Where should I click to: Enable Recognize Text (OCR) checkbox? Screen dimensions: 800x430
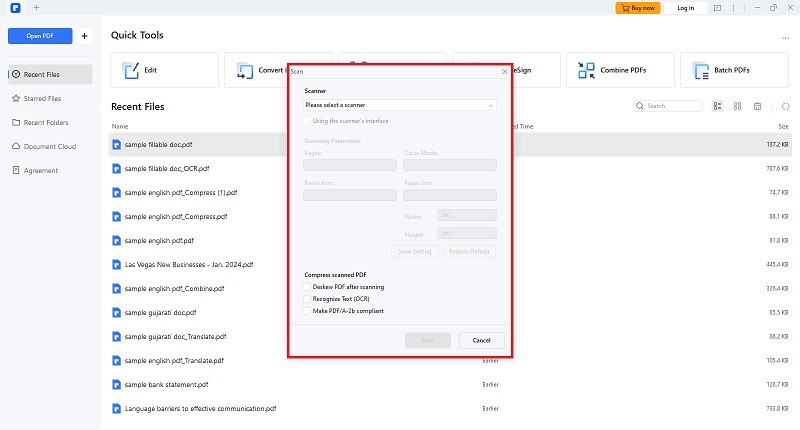307,299
